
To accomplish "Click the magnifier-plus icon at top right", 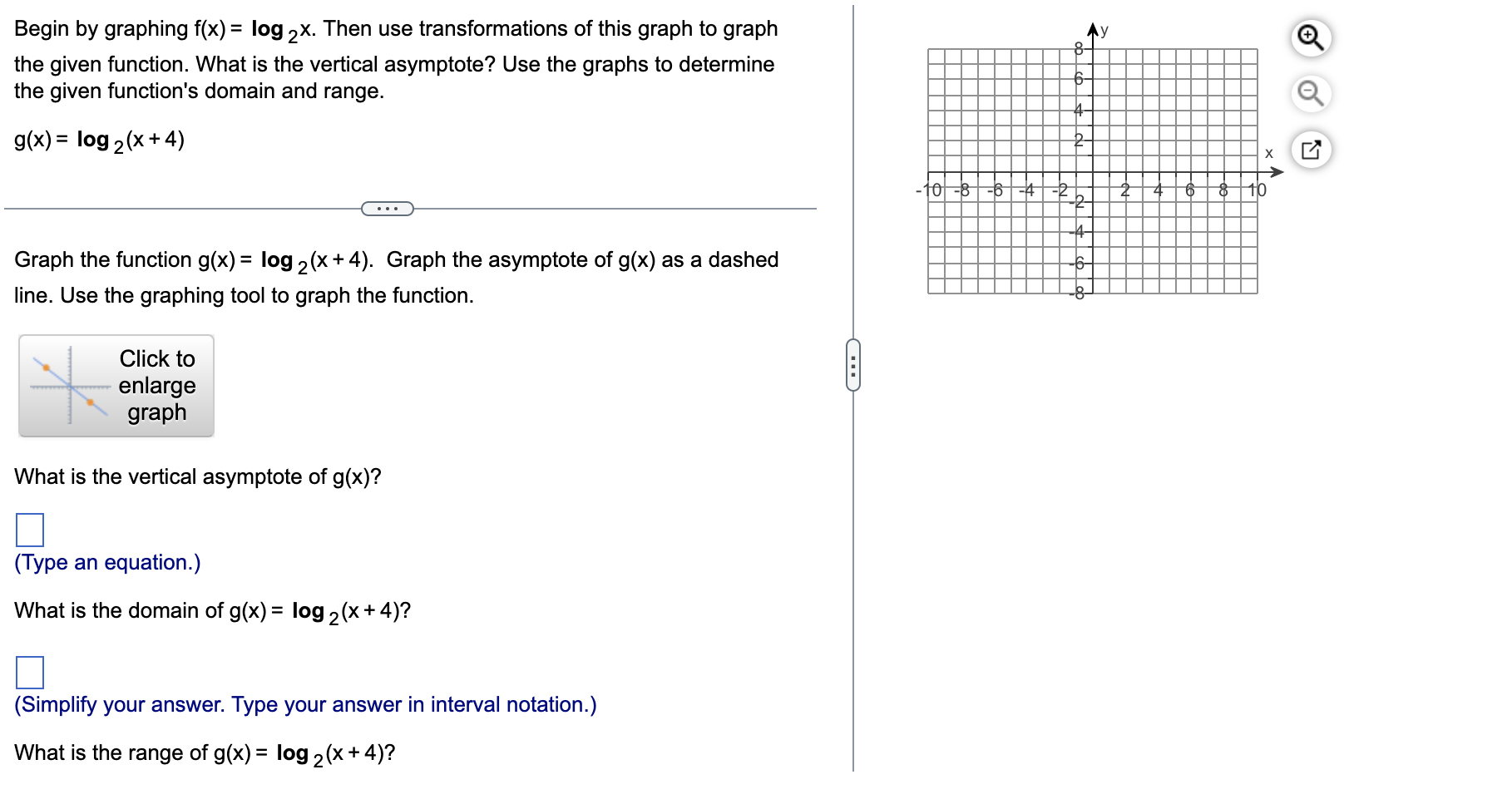I will click(x=1312, y=38).
